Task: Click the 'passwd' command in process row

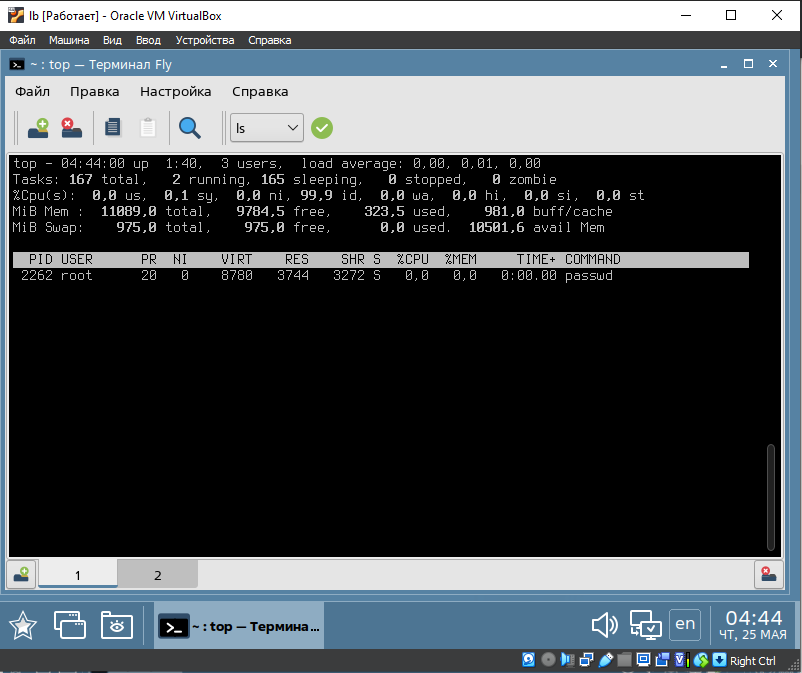Action: 589,276
